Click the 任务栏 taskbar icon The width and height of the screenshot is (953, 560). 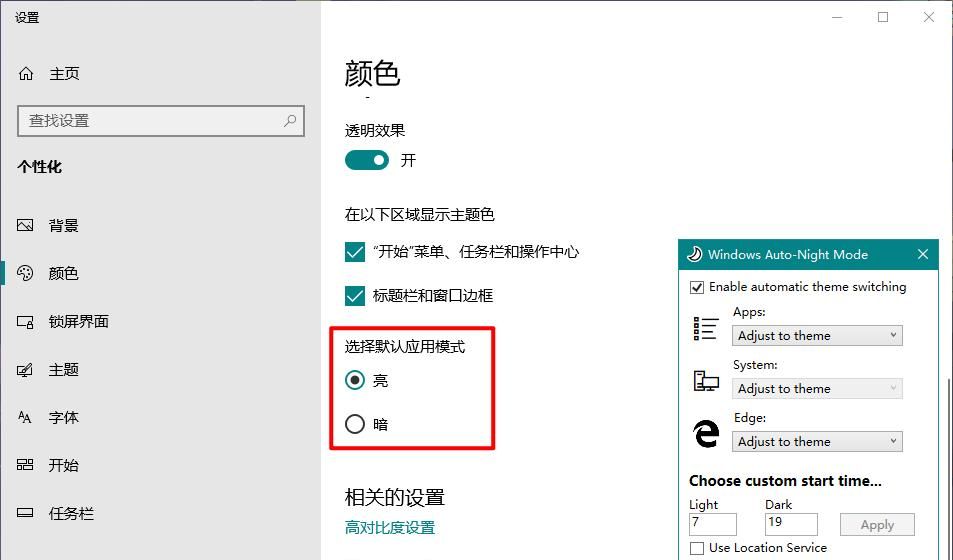(25, 513)
